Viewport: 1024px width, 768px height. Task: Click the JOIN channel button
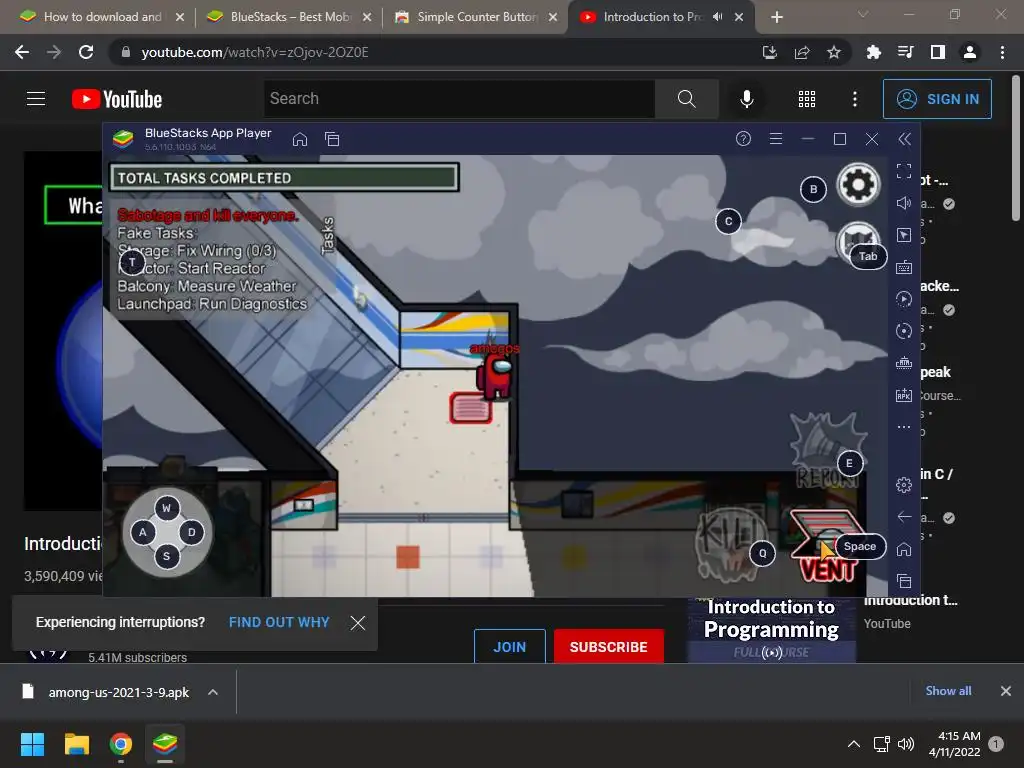pyautogui.click(x=509, y=647)
